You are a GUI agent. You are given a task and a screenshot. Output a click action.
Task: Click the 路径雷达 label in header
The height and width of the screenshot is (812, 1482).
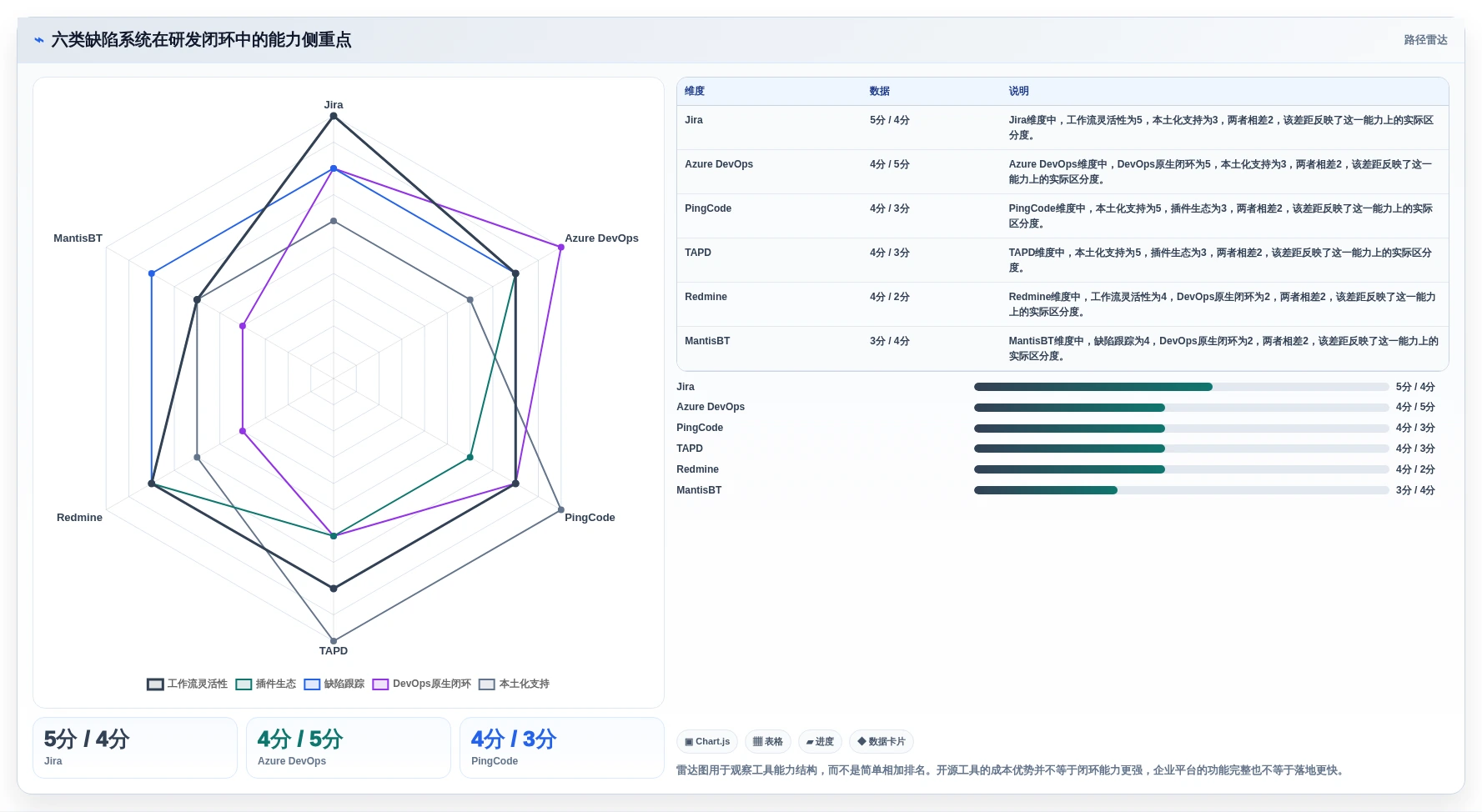point(1425,40)
